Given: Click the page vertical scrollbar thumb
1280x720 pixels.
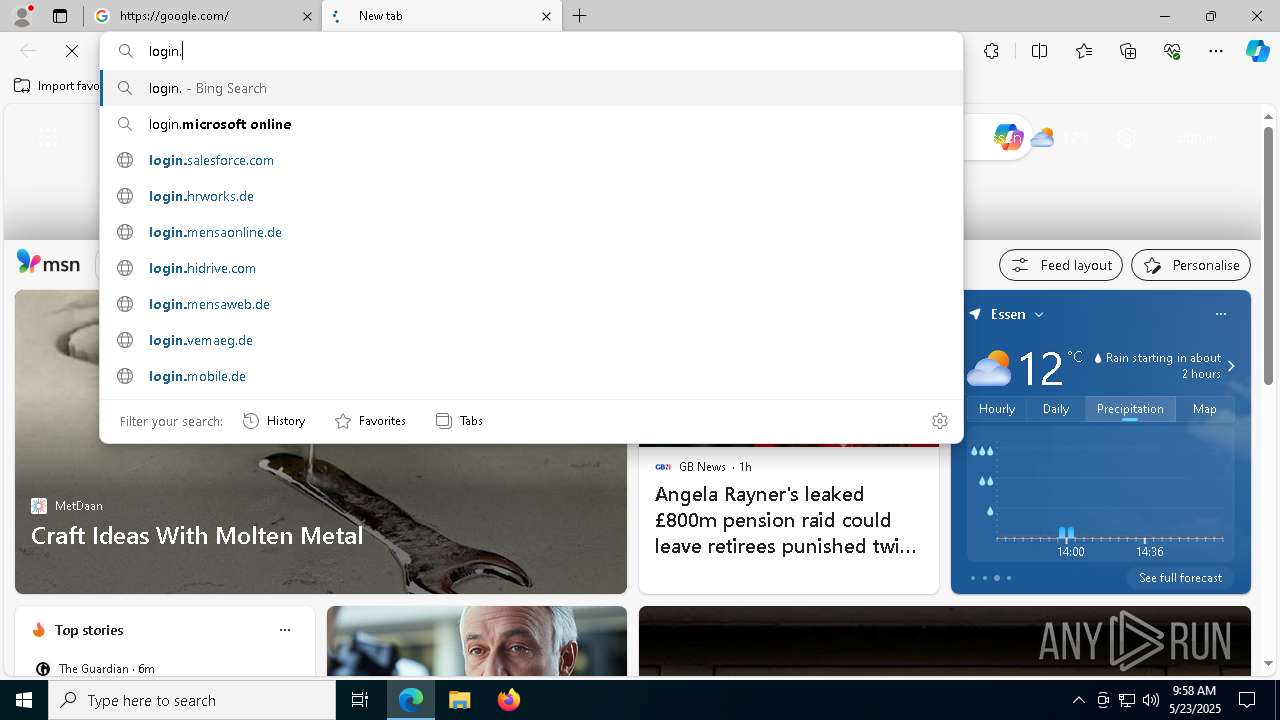Looking at the screenshot, I should pyautogui.click(x=1268, y=255).
